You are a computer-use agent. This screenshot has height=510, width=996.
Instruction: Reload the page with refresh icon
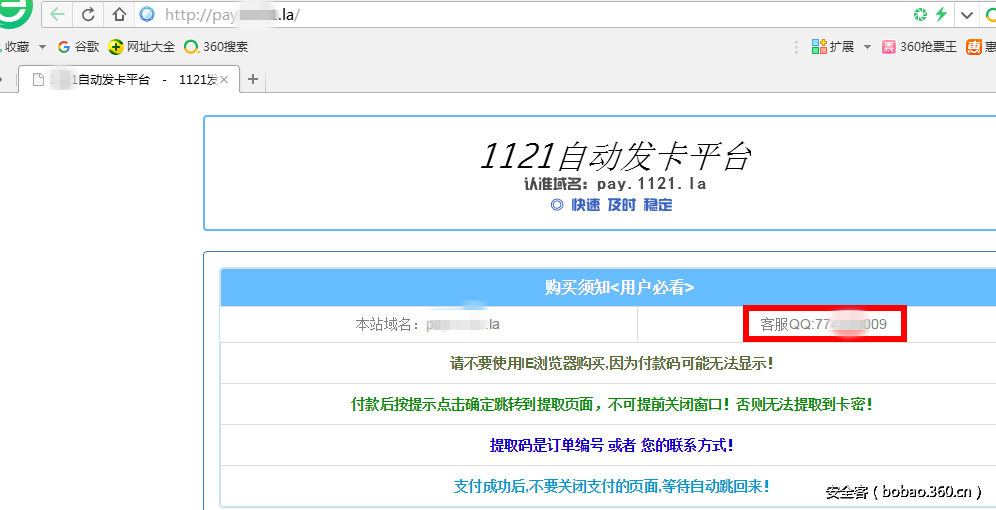[x=88, y=14]
